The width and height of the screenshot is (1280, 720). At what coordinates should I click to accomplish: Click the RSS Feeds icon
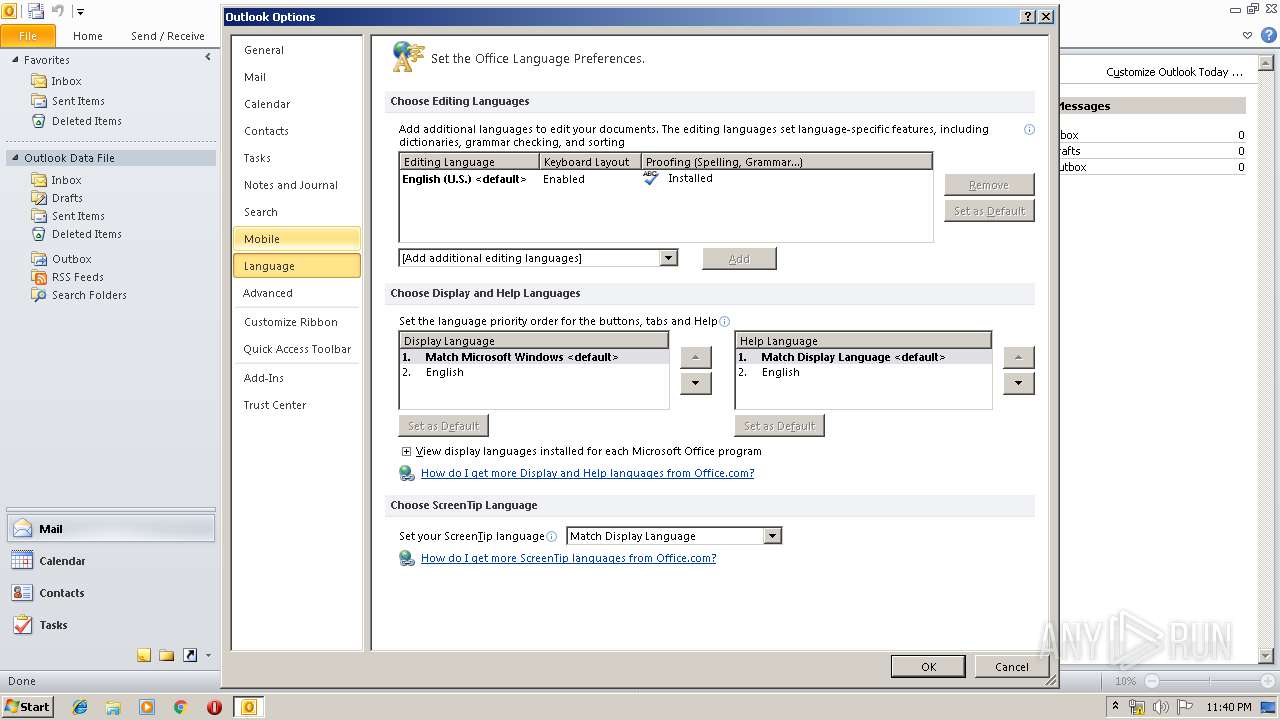[x=39, y=277]
